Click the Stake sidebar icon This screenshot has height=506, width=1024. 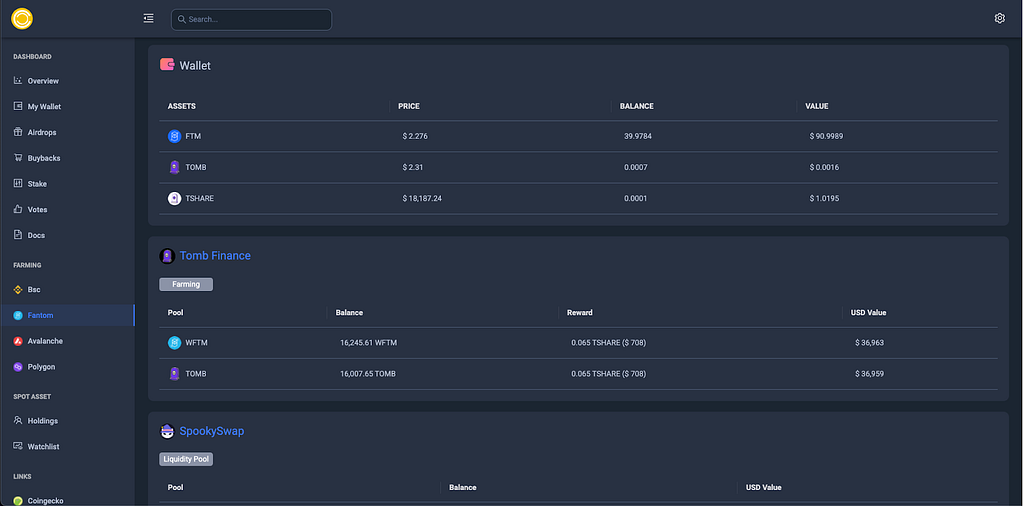click(18, 184)
